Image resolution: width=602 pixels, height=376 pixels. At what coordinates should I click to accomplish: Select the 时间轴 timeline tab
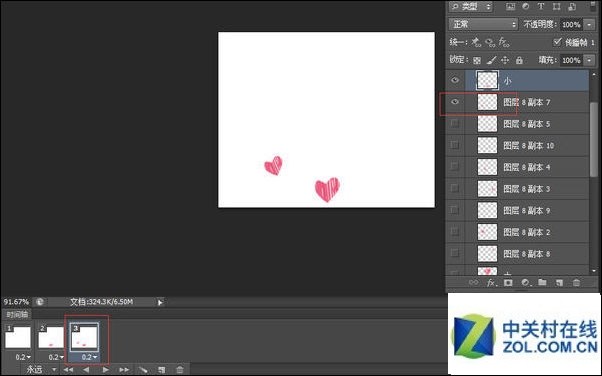click(17, 315)
